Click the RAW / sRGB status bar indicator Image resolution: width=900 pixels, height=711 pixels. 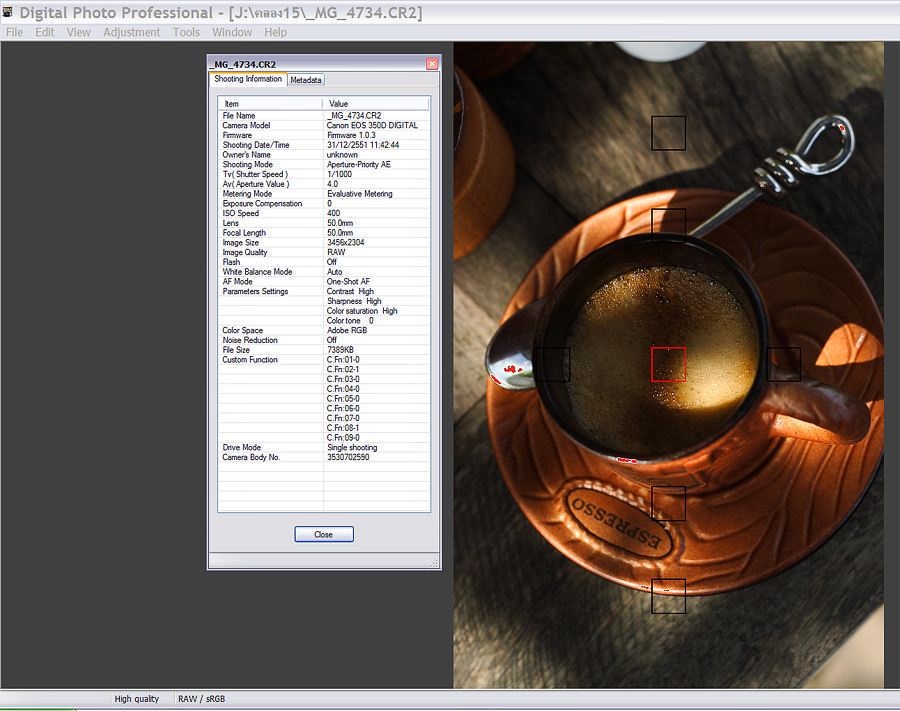(x=201, y=699)
